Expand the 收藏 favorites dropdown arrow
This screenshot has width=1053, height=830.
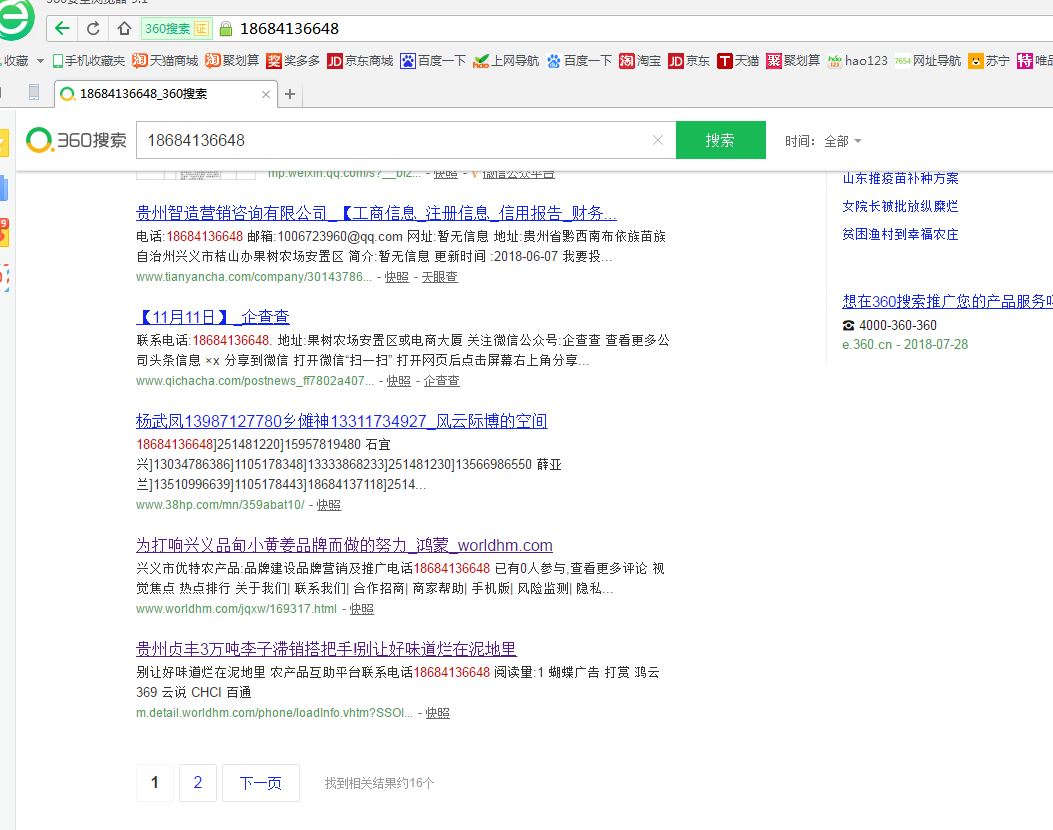[x=40, y=61]
